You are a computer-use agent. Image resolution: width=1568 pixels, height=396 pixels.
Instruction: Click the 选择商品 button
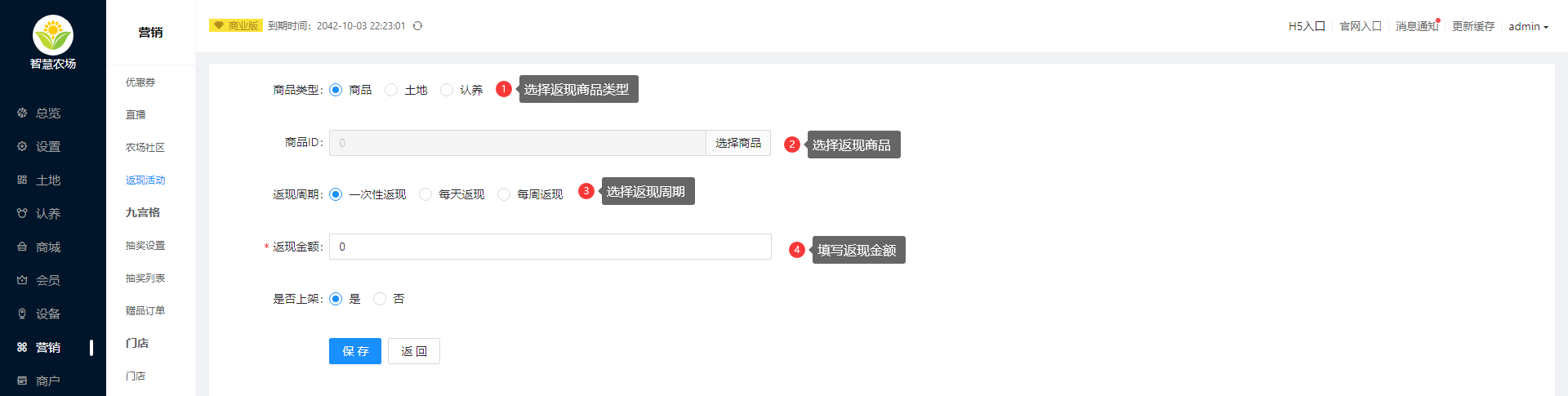[x=738, y=143]
